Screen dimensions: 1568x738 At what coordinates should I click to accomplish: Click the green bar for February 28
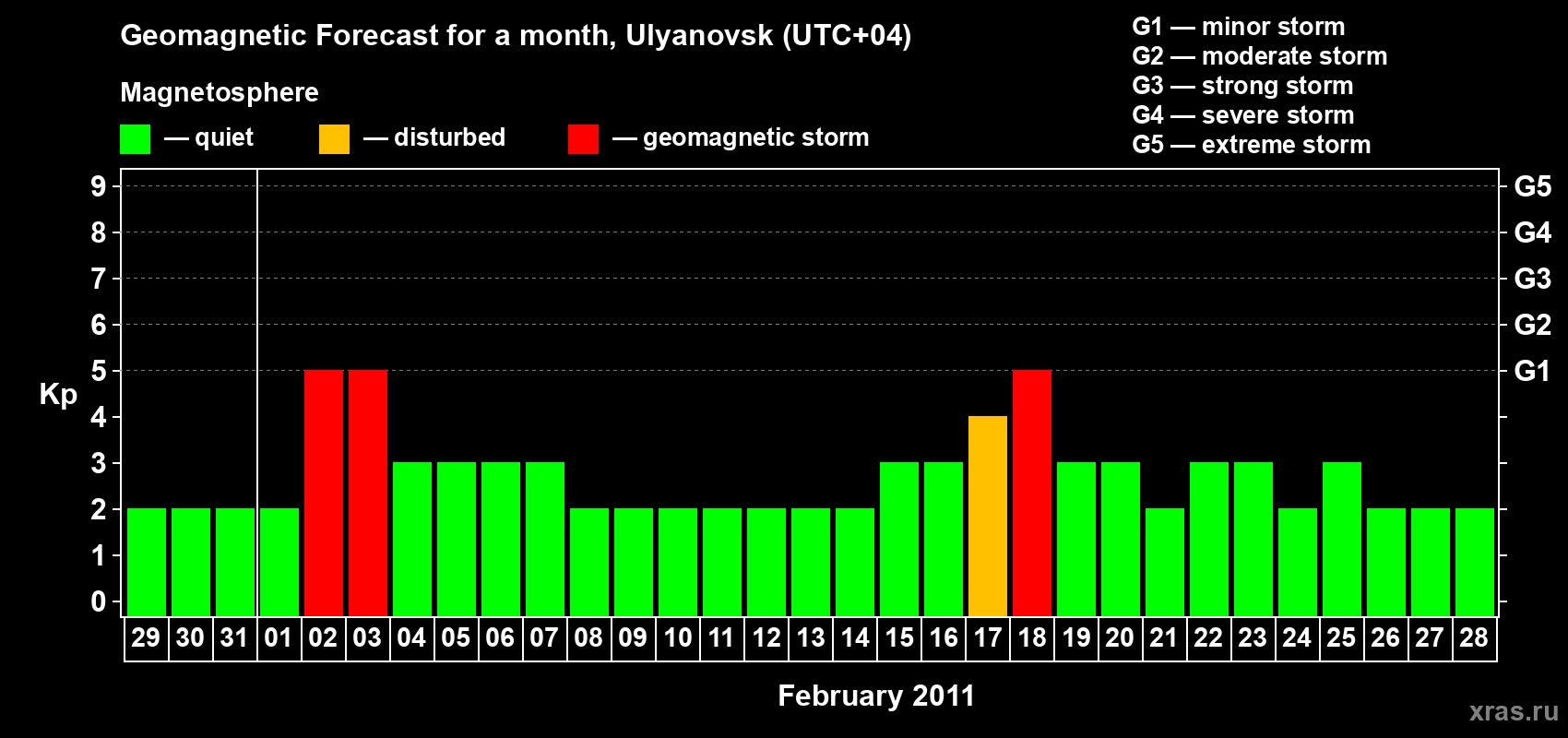point(1475,562)
